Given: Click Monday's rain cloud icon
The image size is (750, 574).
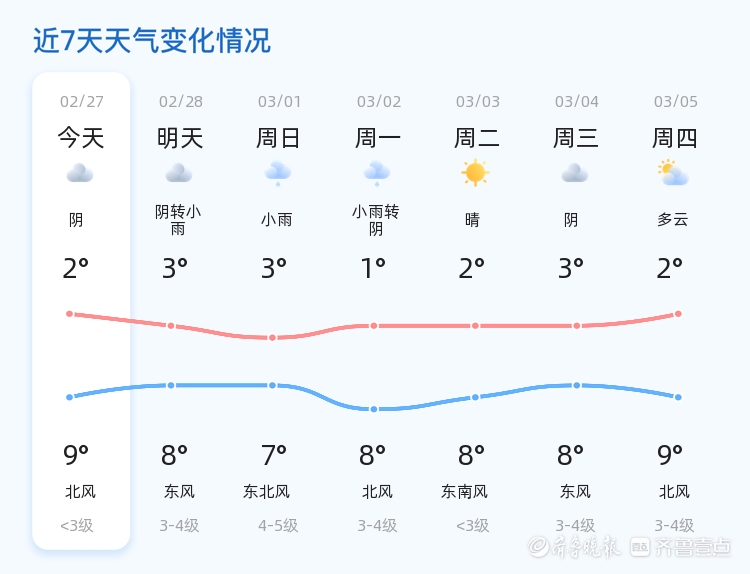Looking at the screenshot, I should point(376,174).
